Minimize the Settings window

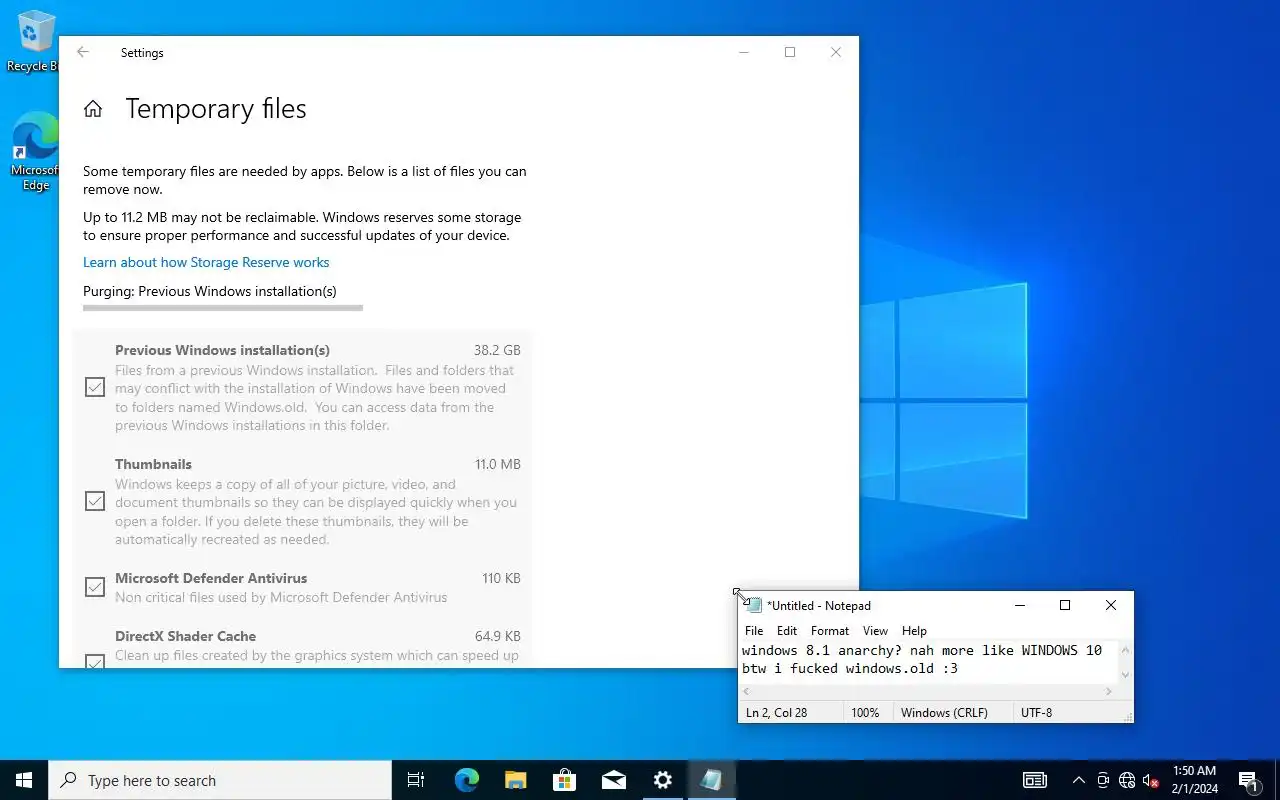click(x=743, y=52)
